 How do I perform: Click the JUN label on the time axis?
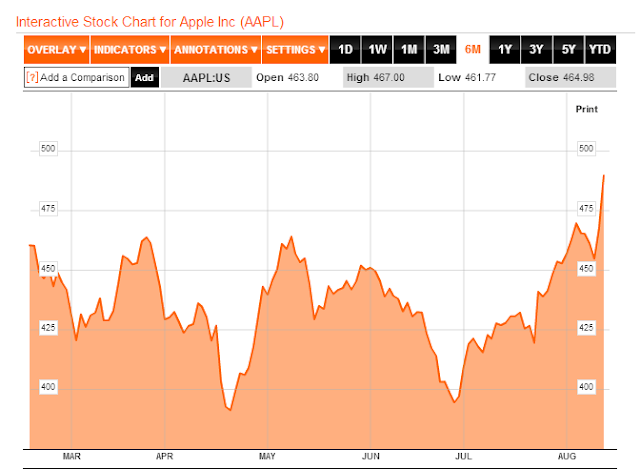pyautogui.click(x=371, y=456)
